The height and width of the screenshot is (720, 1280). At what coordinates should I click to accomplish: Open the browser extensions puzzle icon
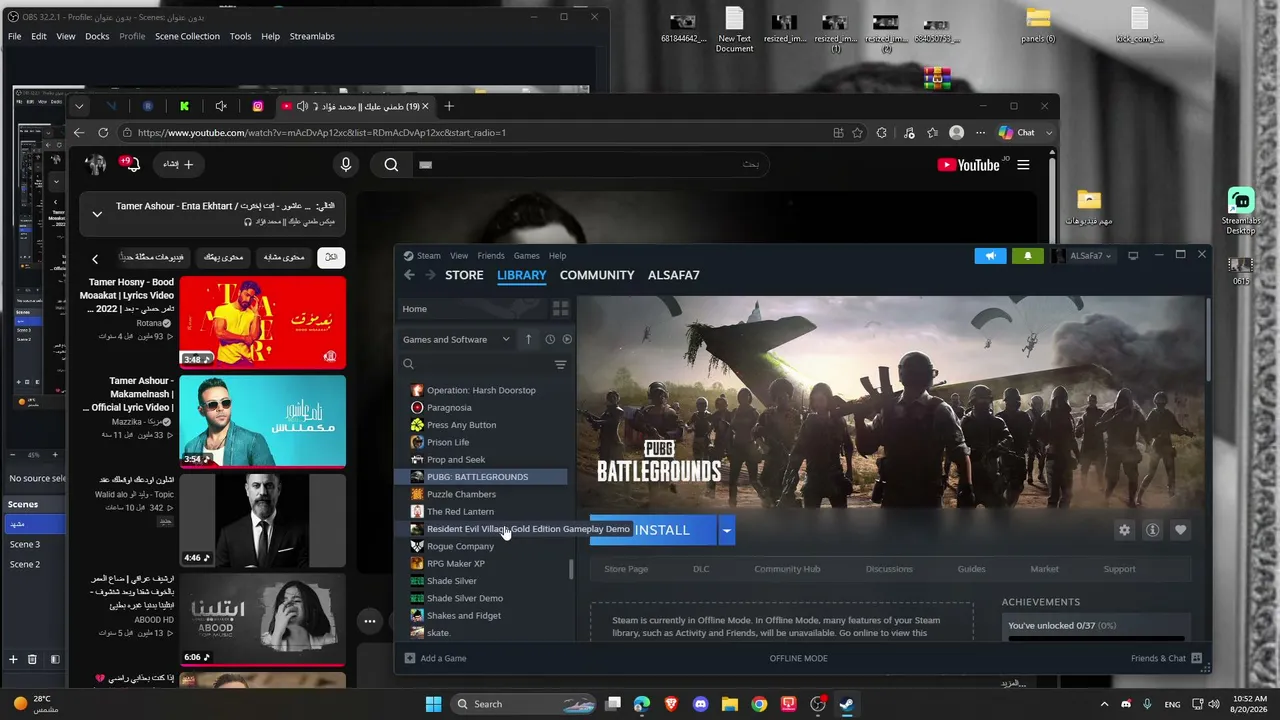pyautogui.click(x=881, y=133)
